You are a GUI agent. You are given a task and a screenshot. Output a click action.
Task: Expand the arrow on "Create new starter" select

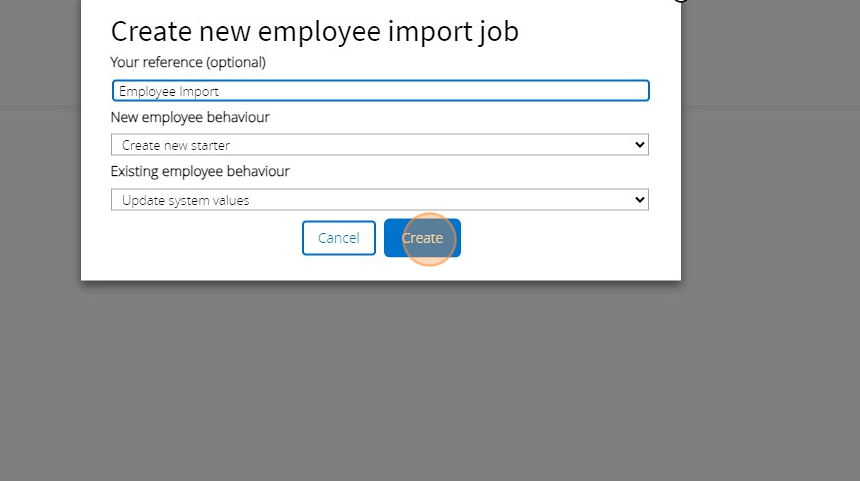(640, 145)
